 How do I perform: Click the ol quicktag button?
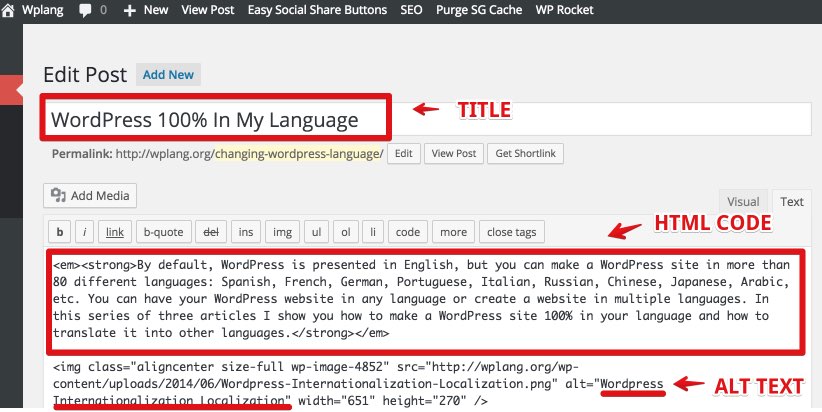pos(345,232)
